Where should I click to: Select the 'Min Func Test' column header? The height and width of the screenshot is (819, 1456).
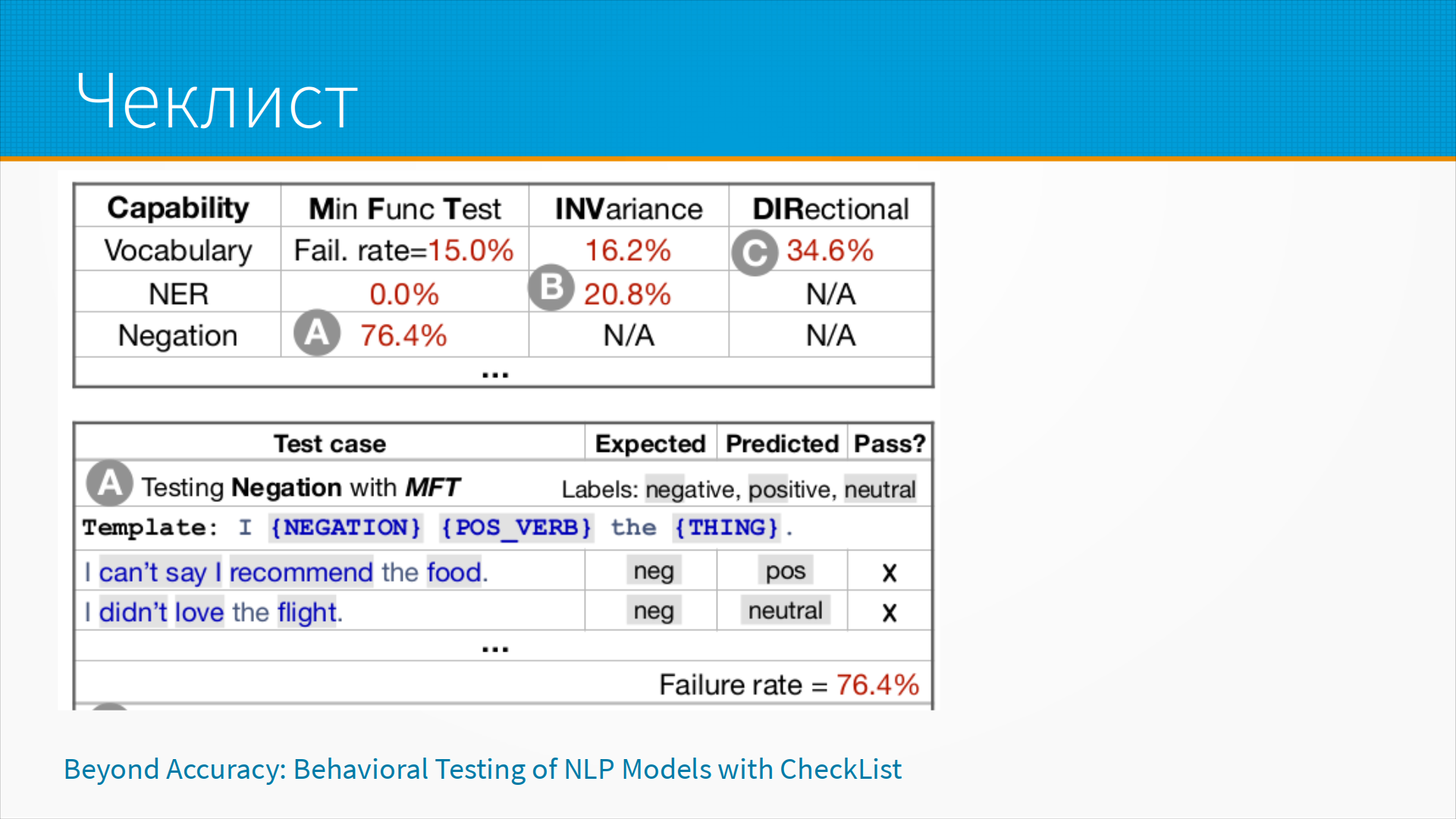[x=405, y=209]
